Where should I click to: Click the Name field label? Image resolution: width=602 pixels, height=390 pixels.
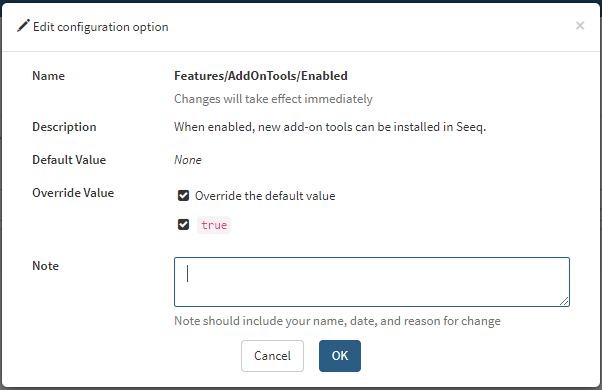pyautogui.click(x=48, y=76)
